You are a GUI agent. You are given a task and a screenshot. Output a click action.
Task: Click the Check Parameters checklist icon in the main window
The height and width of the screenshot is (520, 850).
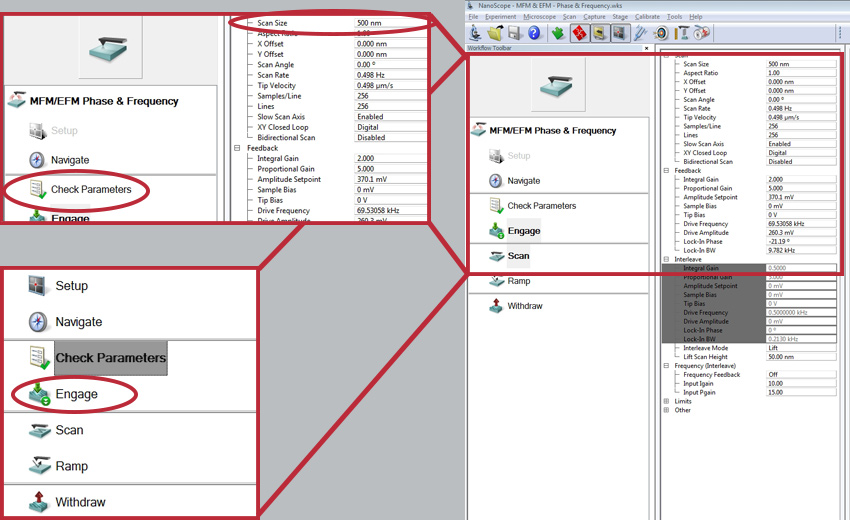(497, 206)
